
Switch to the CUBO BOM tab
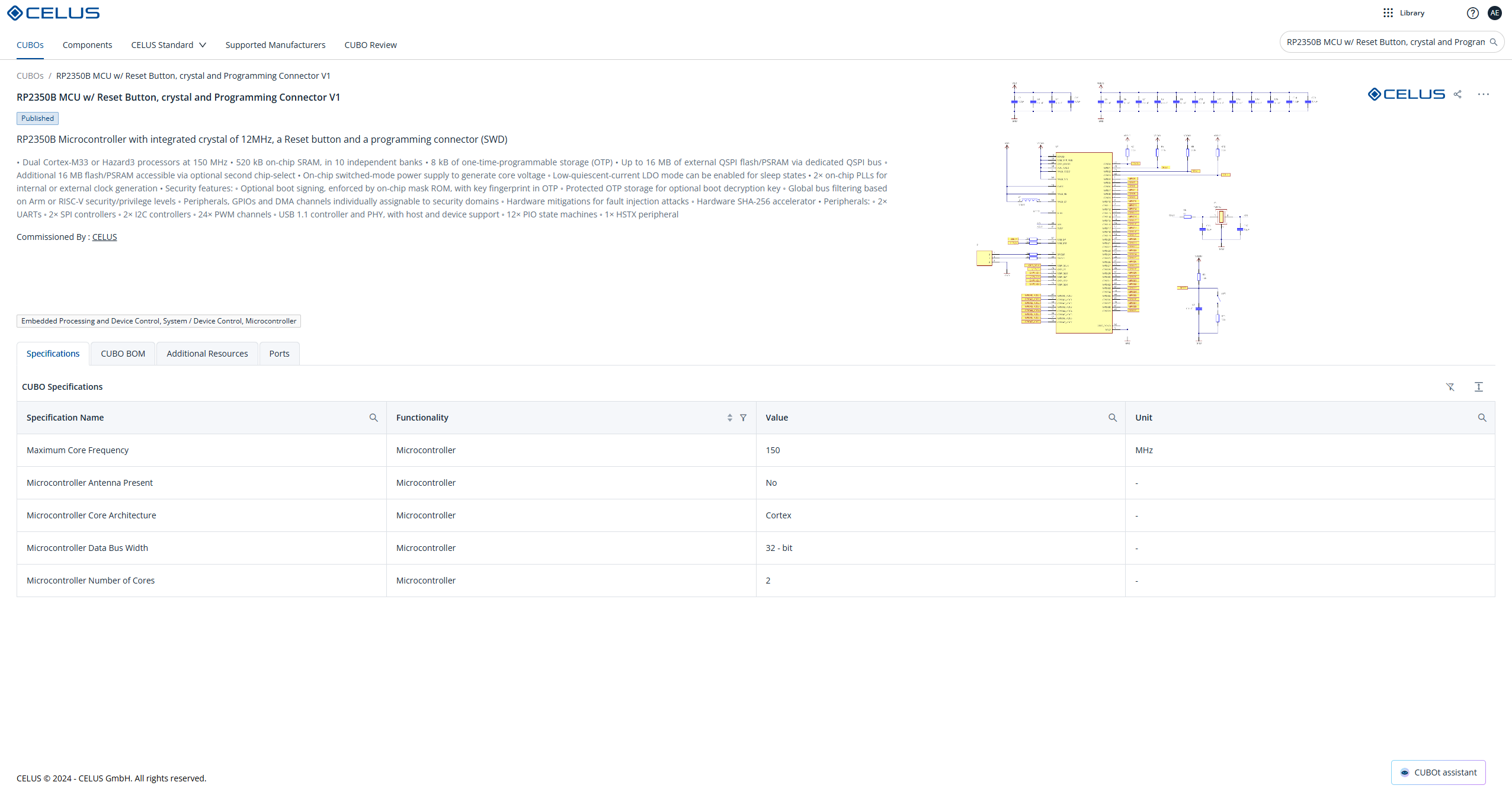pyautogui.click(x=123, y=354)
